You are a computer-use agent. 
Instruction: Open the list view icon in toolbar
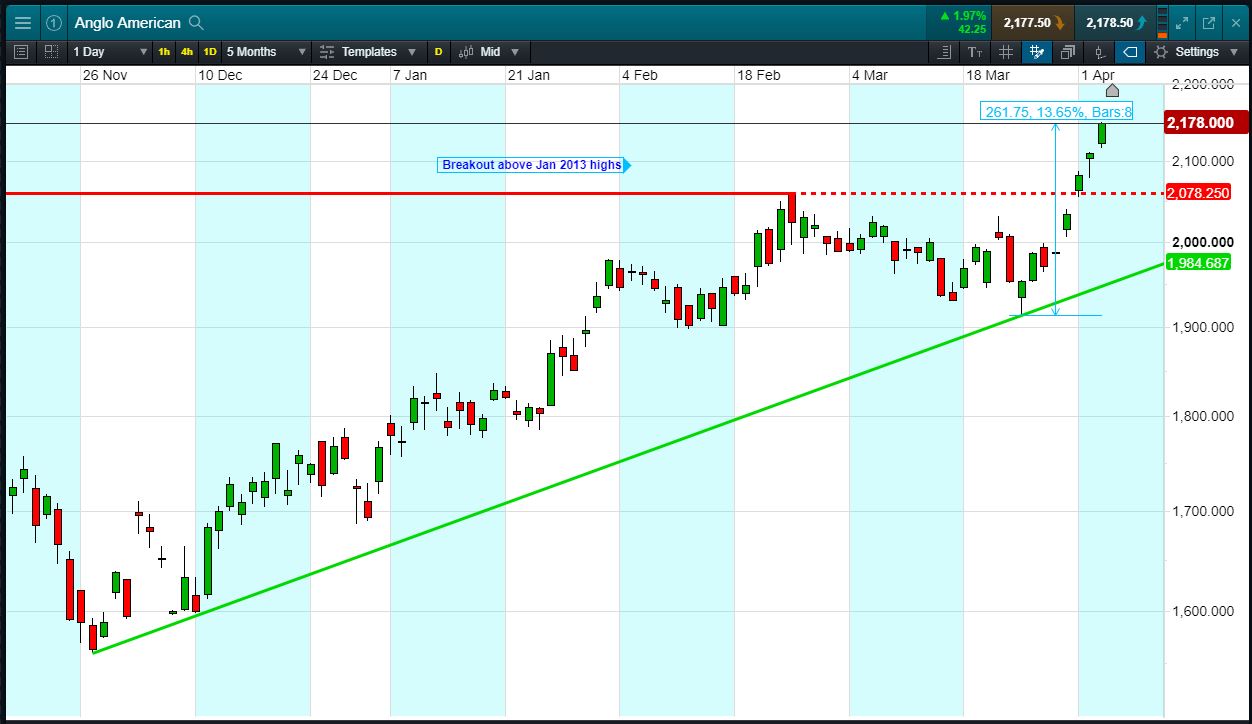[22, 52]
